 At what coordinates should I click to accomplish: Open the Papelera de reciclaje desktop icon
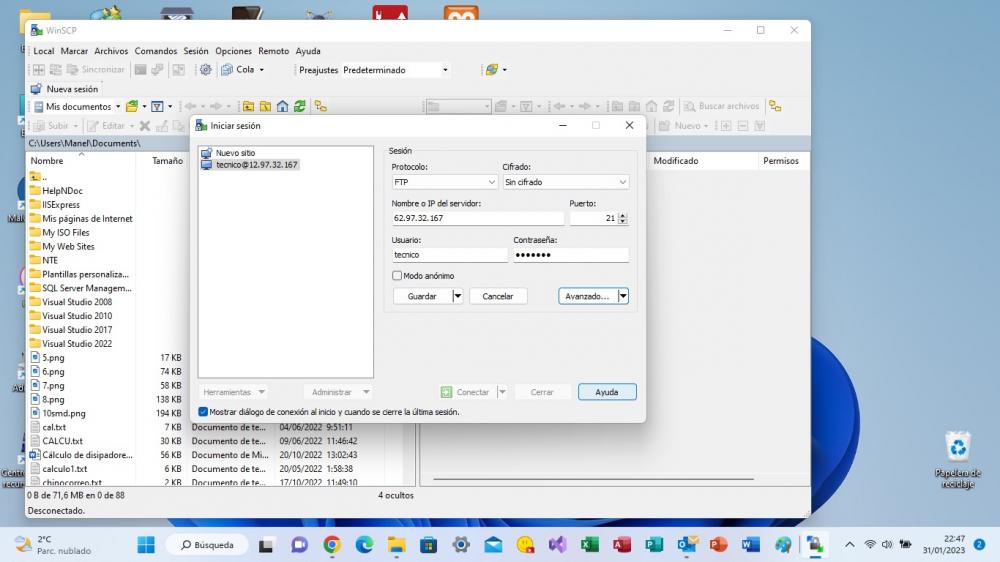[x=958, y=459]
